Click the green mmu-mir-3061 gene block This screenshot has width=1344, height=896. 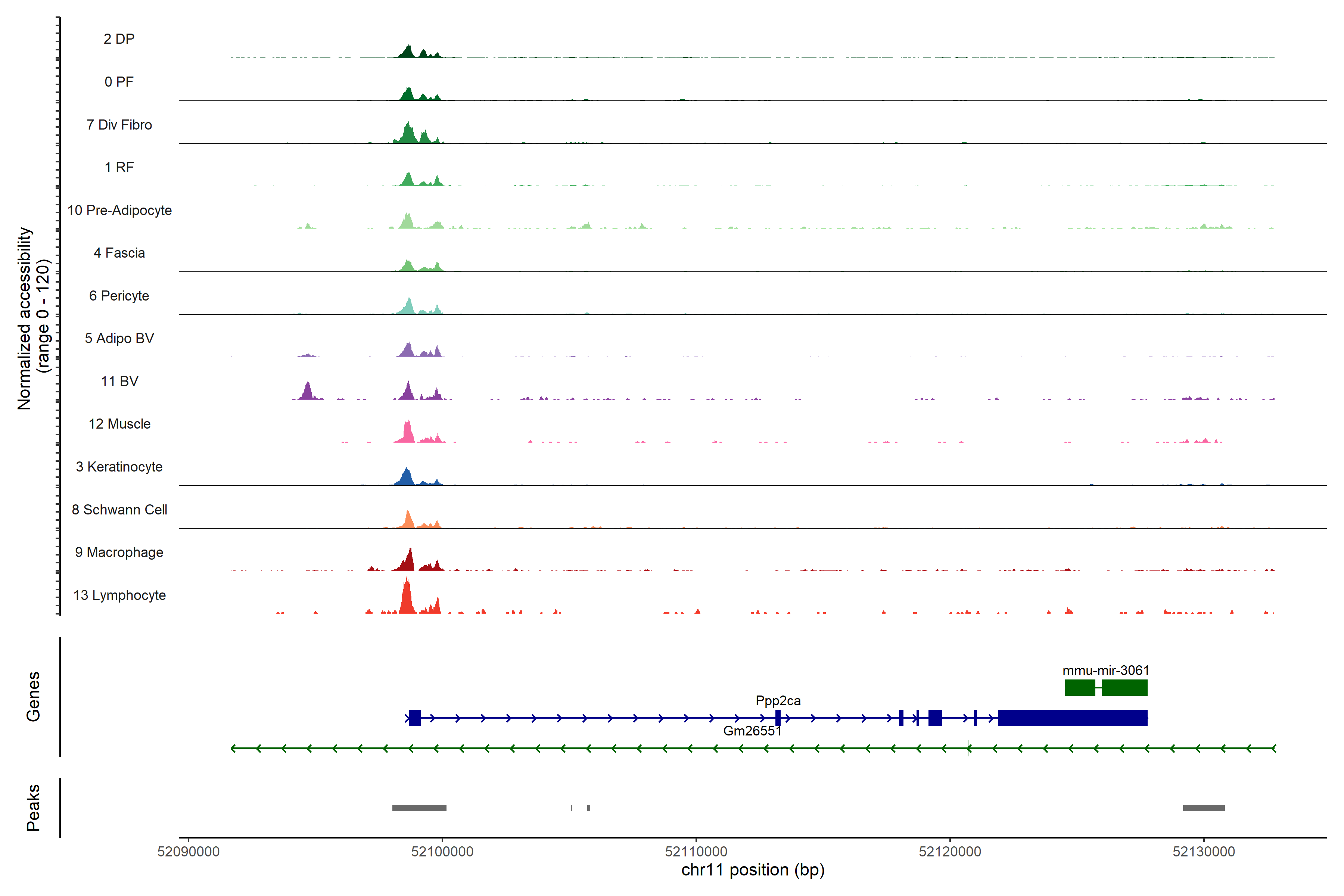pyautogui.click(x=1124, y=687)
